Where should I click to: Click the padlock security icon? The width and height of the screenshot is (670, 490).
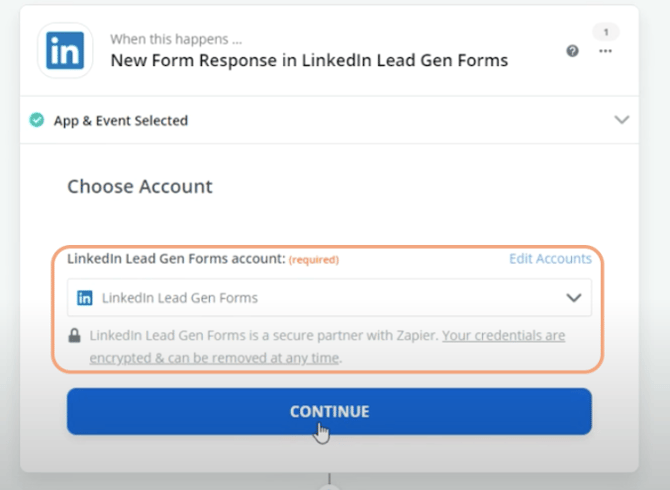[74, 335]
